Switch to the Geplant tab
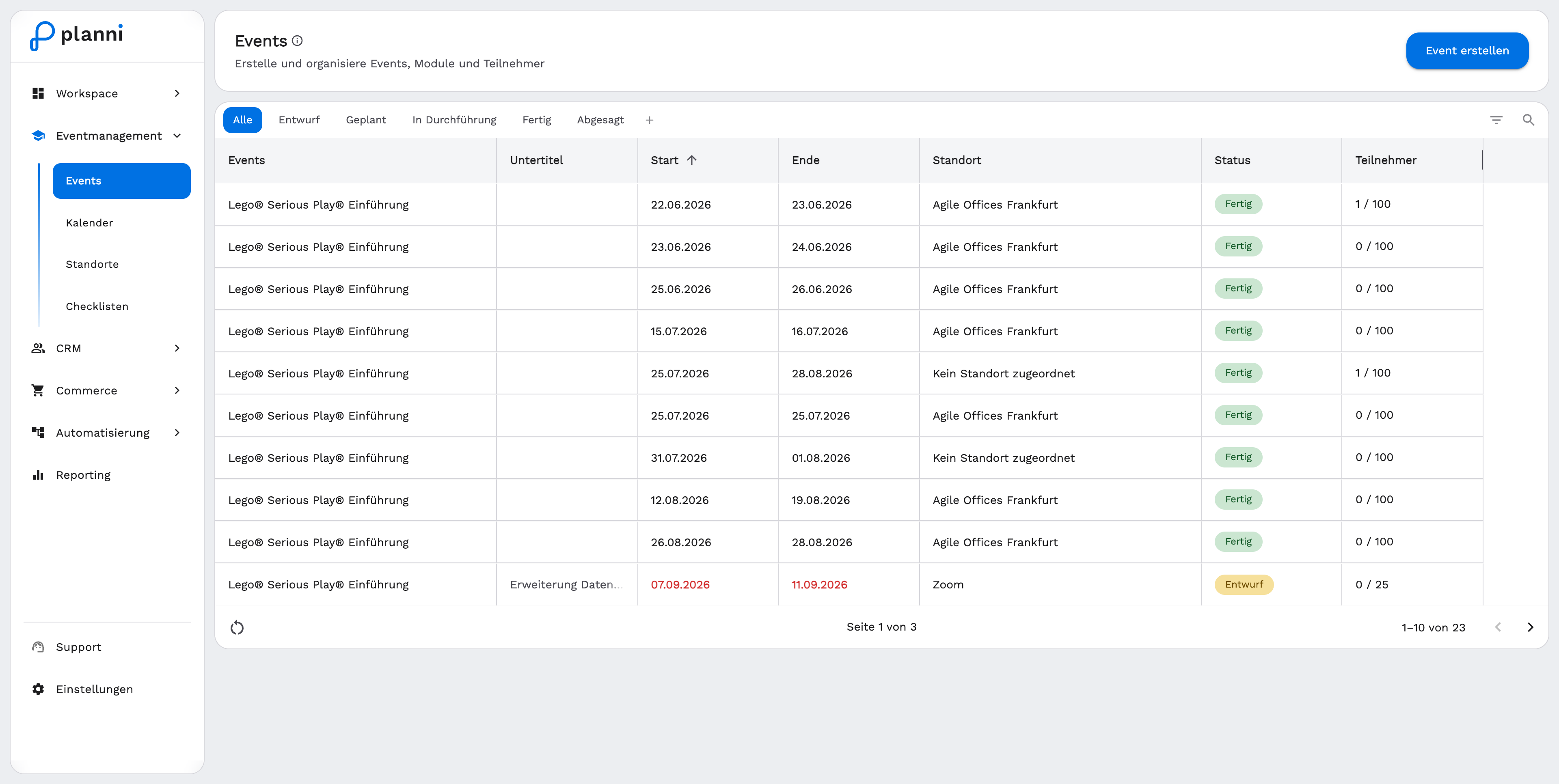Image resolution: width=1559 pixels, height=784 pixels. point(365,120)
